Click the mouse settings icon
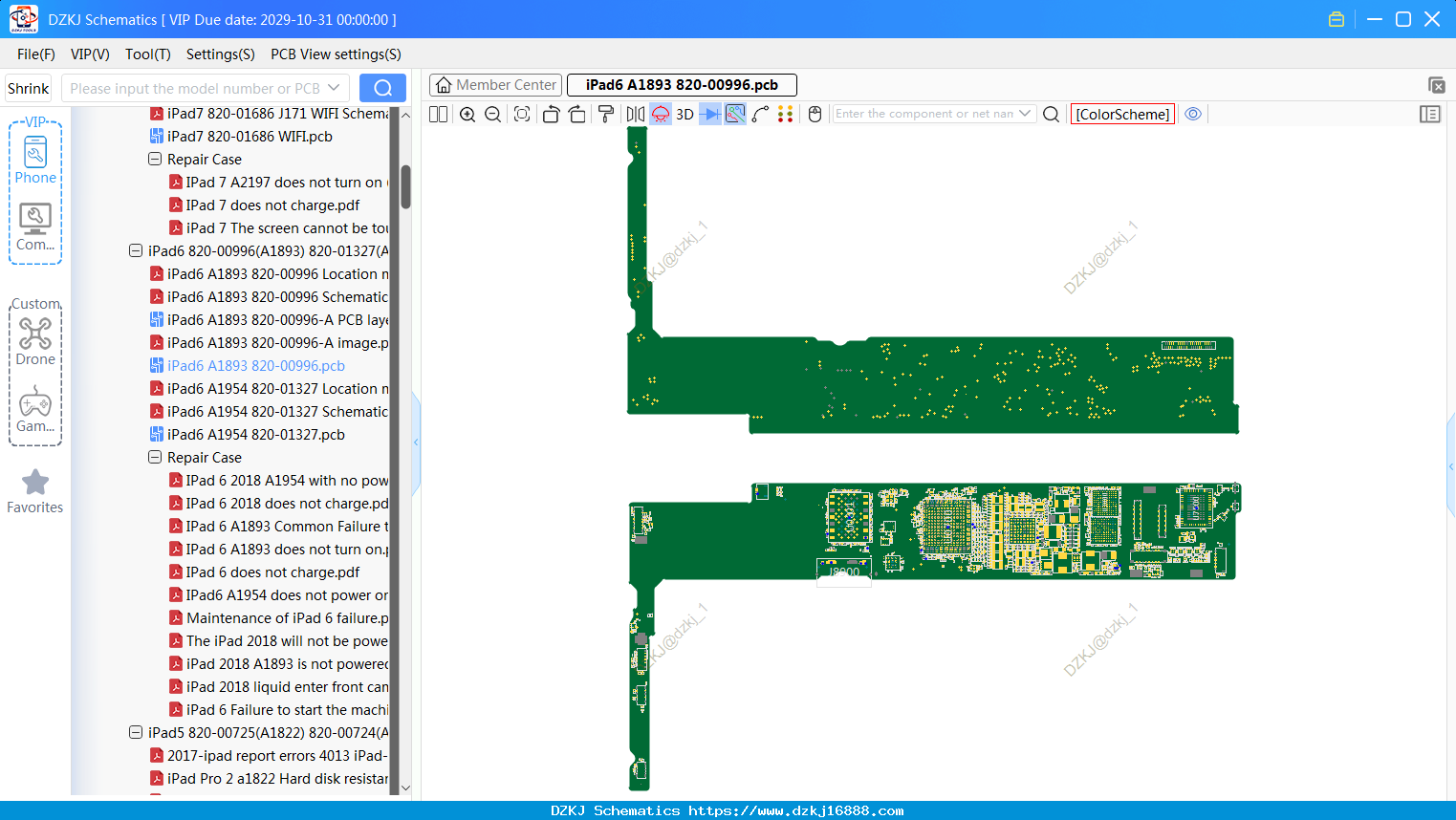Viewport: 1456px width, 820px height. pos(815,114)
